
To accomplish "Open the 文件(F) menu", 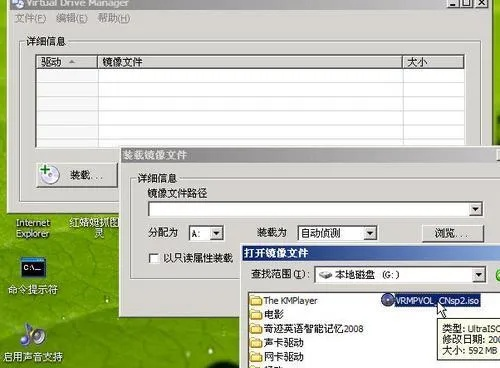I will pos(30,18).
